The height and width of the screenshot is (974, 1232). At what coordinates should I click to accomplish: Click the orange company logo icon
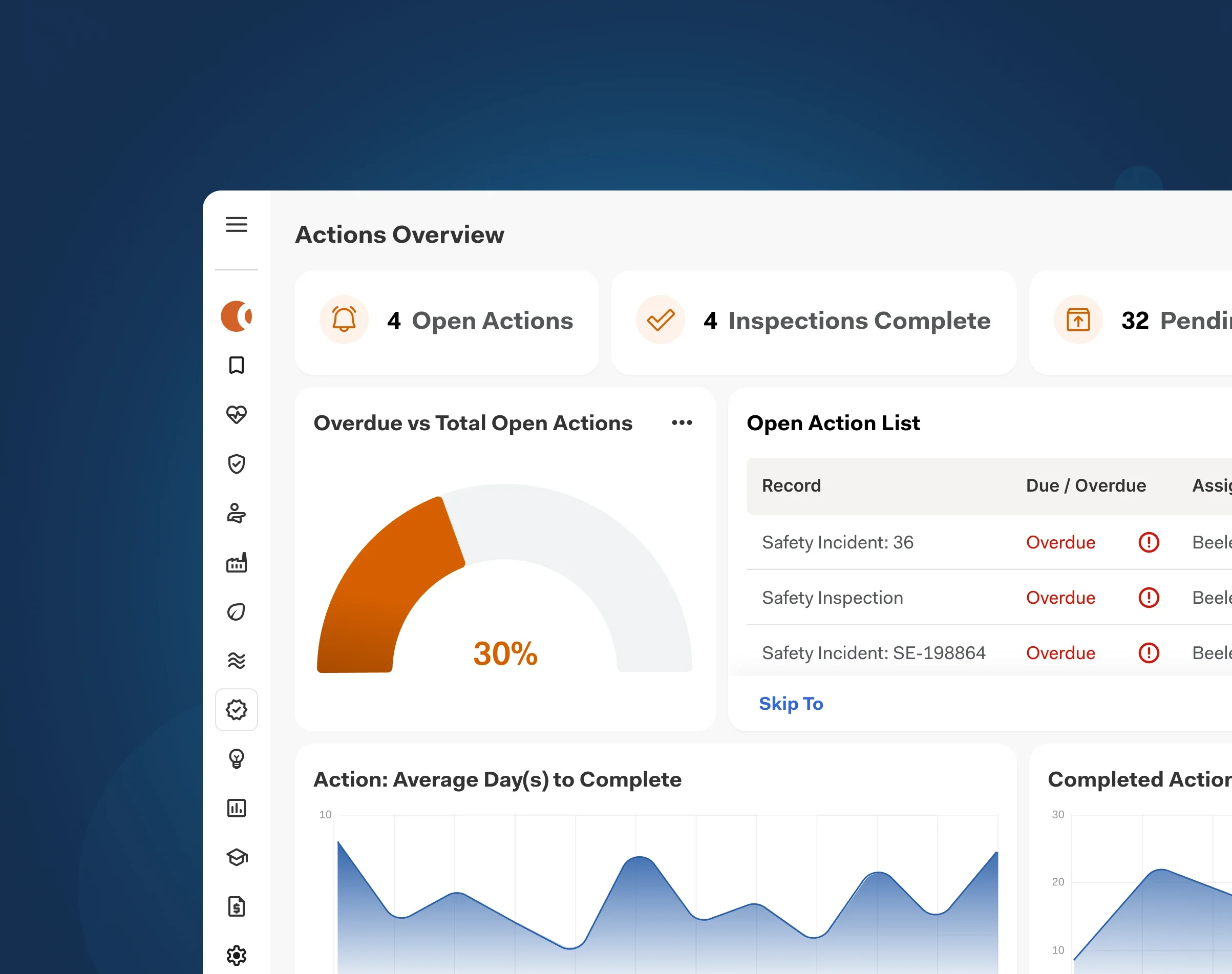pos(236,316)
